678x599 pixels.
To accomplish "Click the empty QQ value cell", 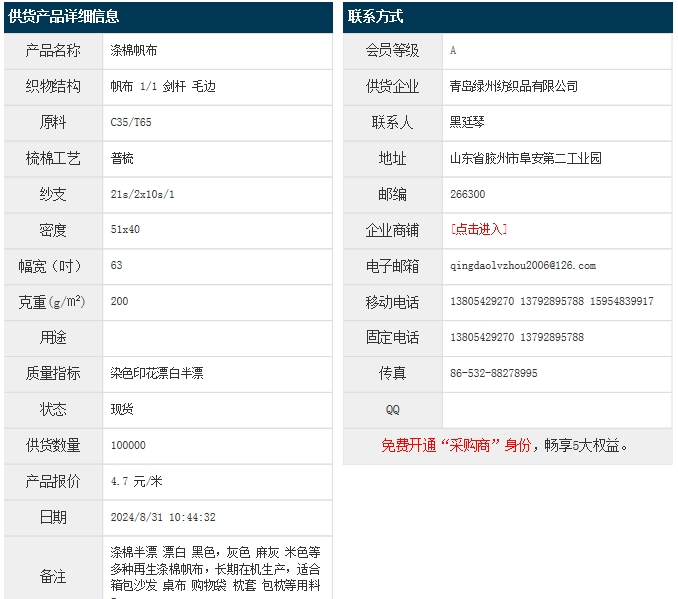I will coord(557,410).
